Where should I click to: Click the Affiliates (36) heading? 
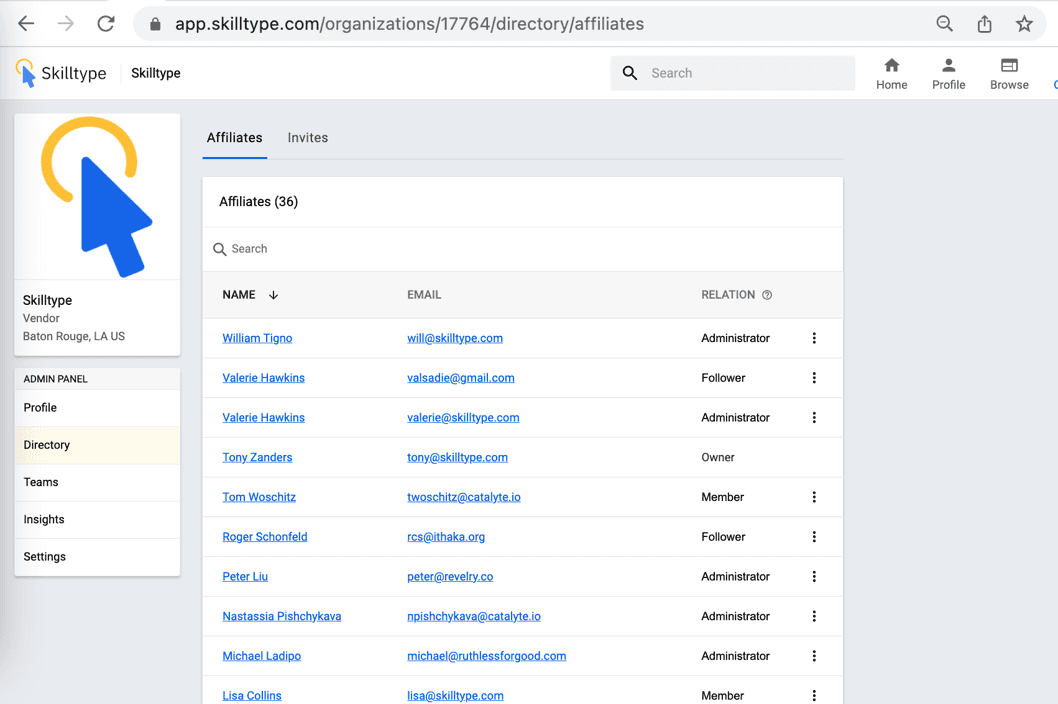coord(258,202)
